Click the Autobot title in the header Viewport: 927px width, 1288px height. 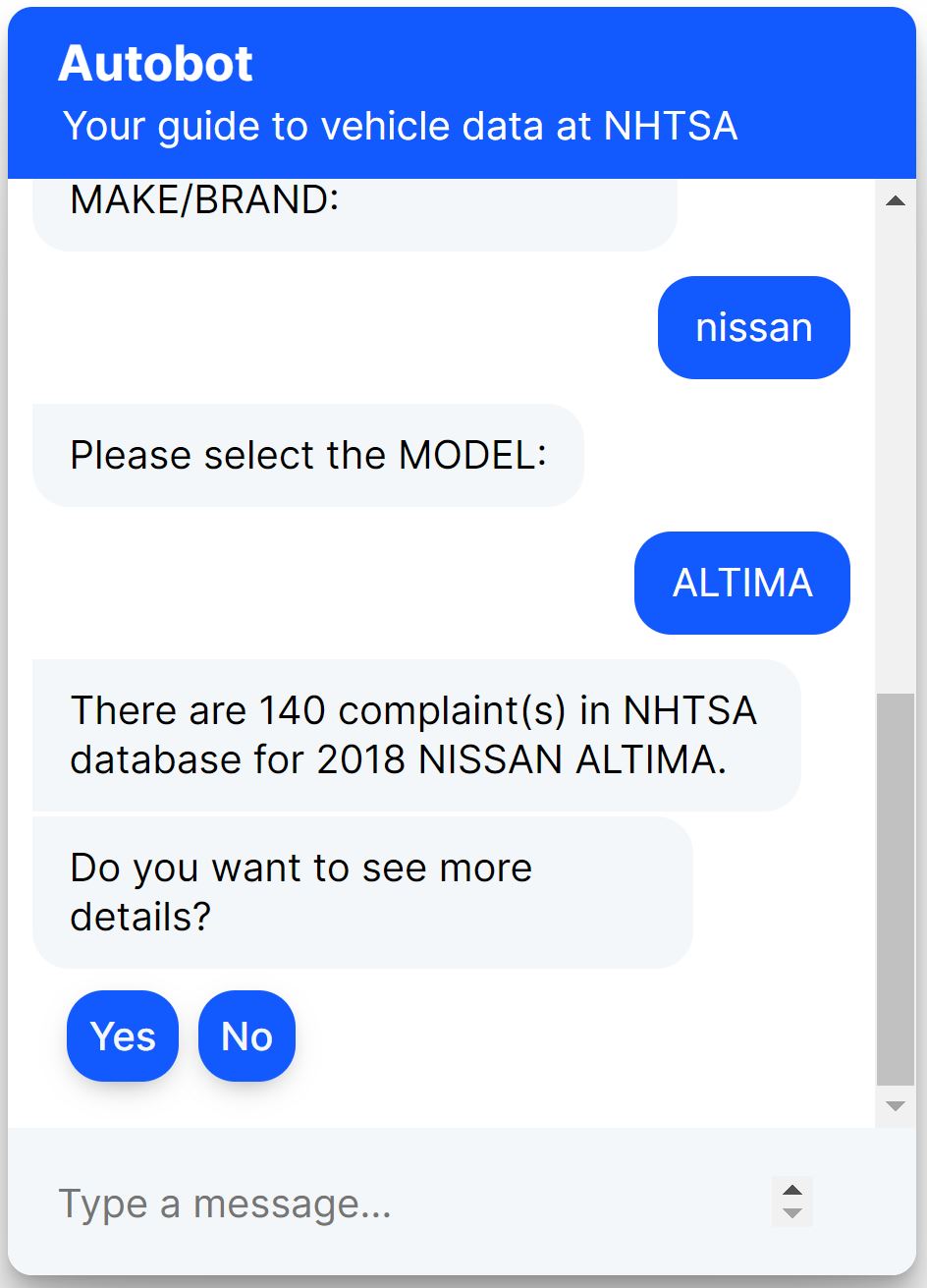point(155,65)
